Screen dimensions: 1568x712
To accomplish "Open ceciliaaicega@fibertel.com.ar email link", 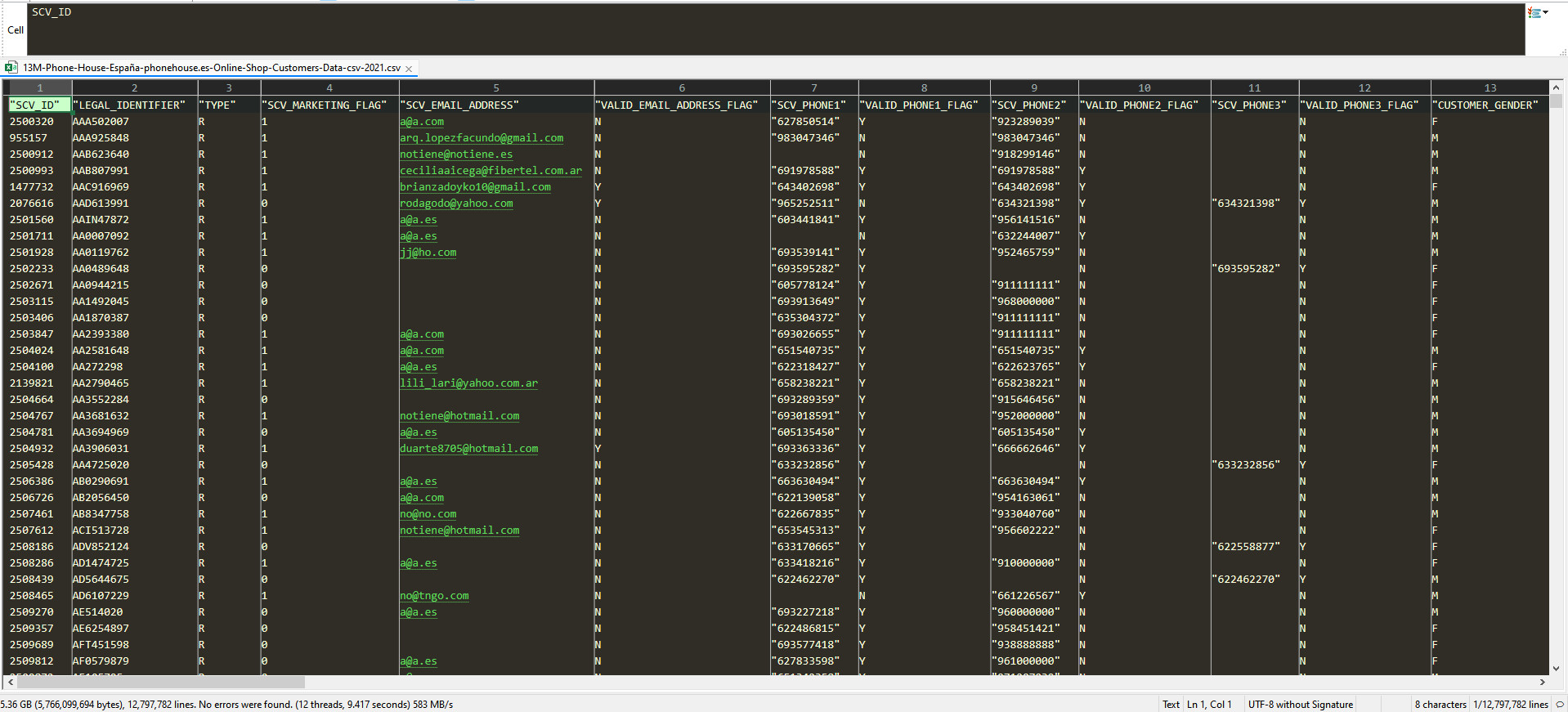I will coord(491,171).
